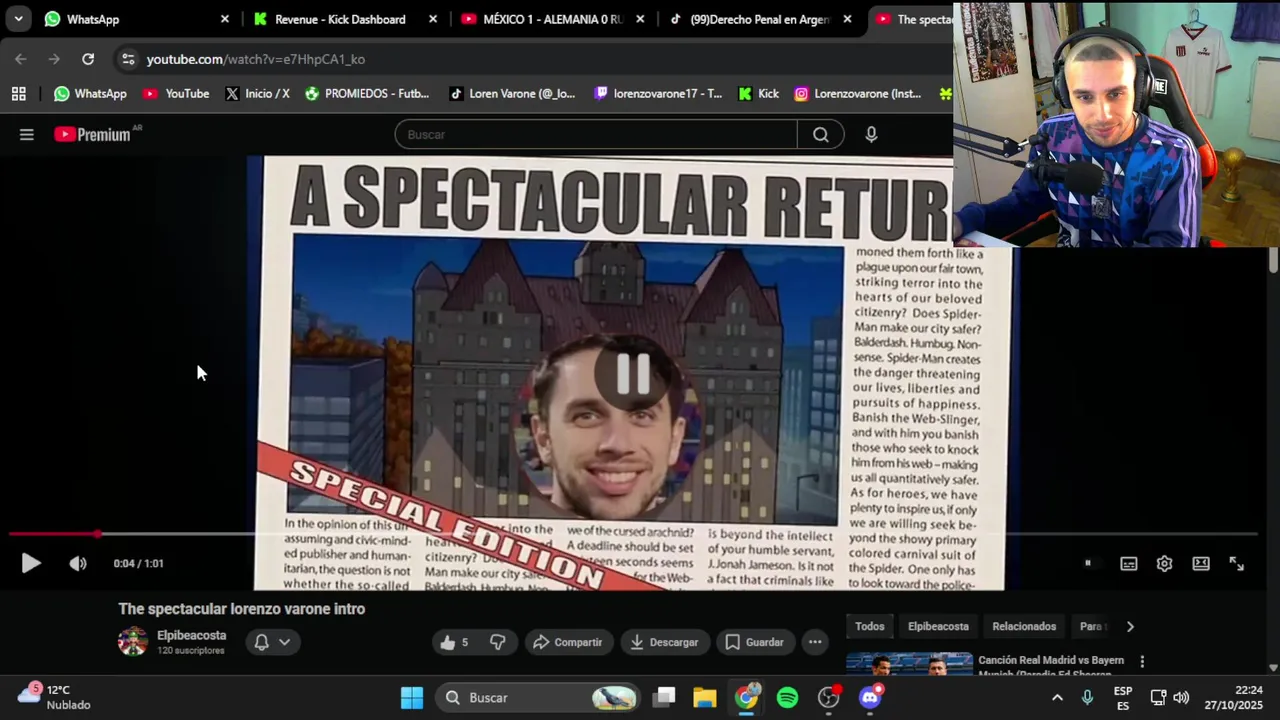Image resolution: width=1280 pixels, height=720 pixels.
Task: Dislike the video with thumbs down
Action: (x=497, y=642)
